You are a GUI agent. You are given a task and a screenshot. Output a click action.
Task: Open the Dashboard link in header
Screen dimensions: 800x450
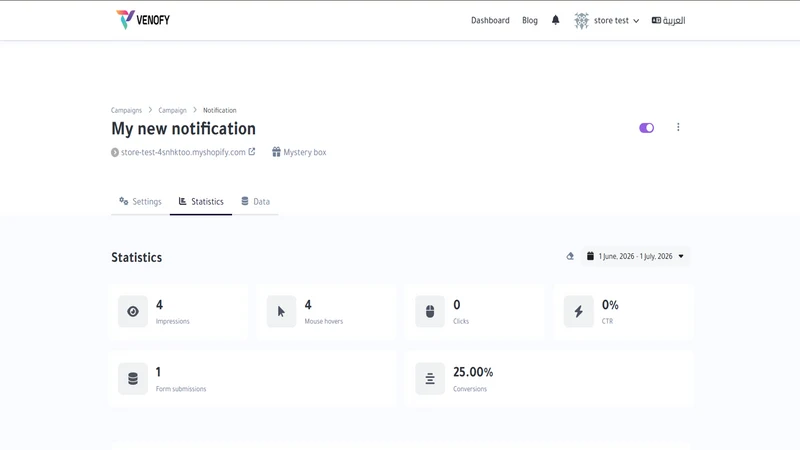pyautogui.click(x=490, y=20)
